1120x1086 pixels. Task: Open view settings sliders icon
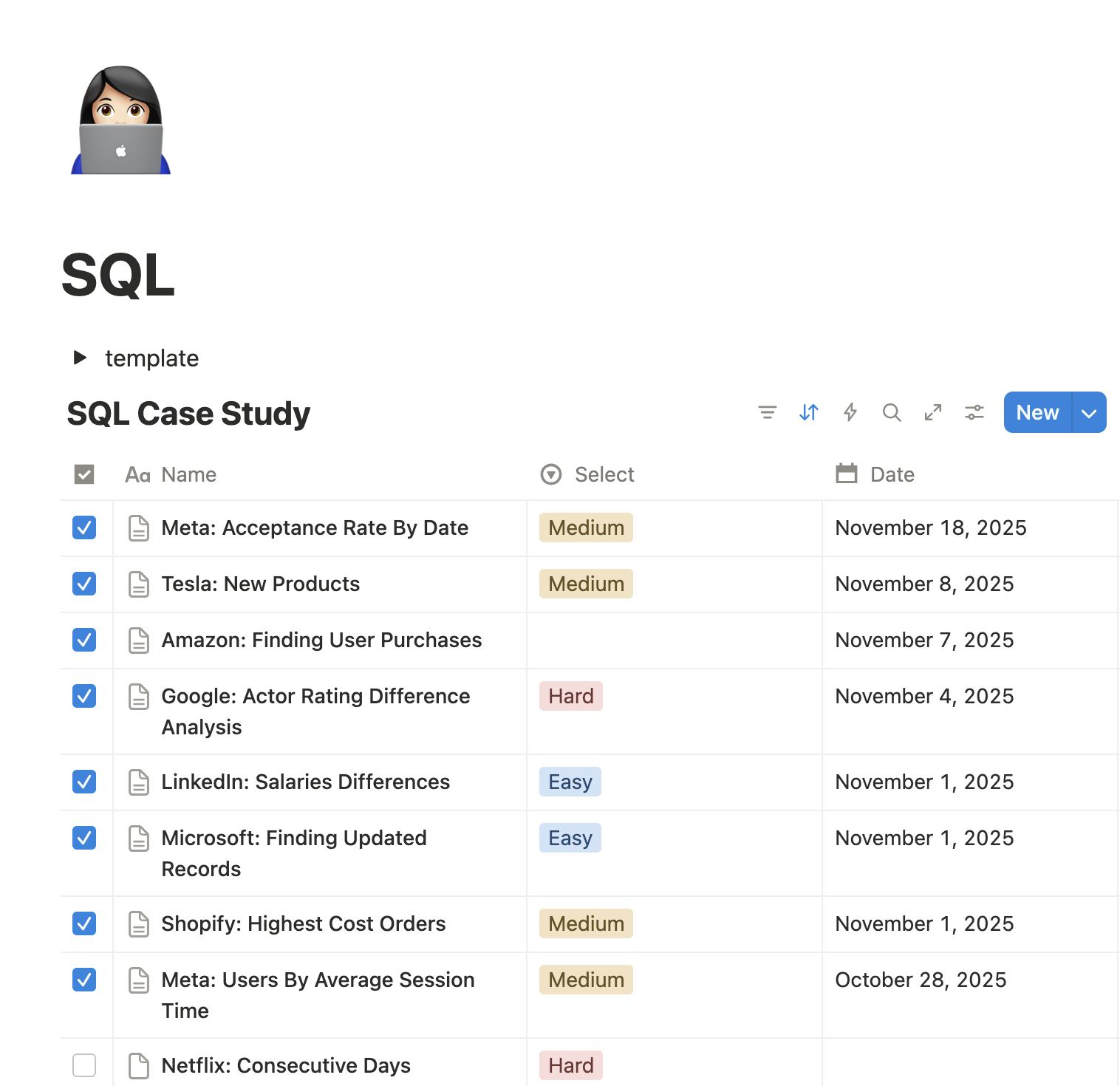coord(974,412)
